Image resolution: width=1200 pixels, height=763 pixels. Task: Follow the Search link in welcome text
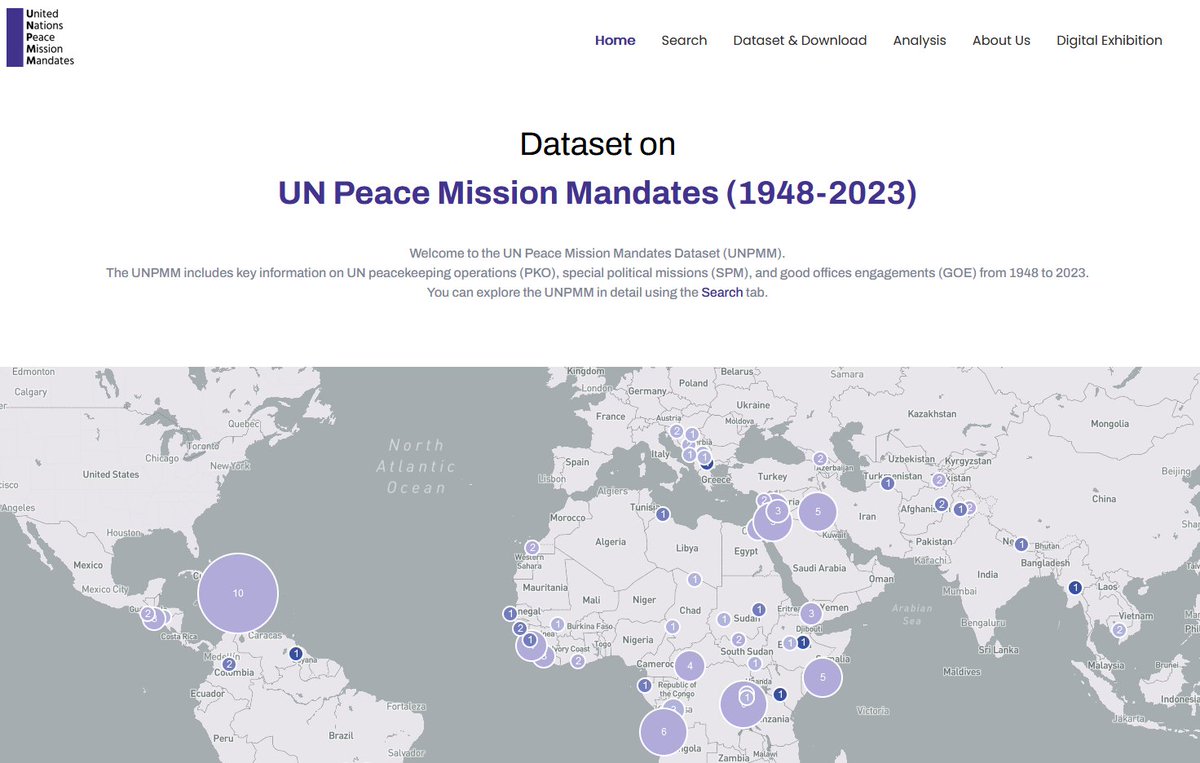click(722, 293)
